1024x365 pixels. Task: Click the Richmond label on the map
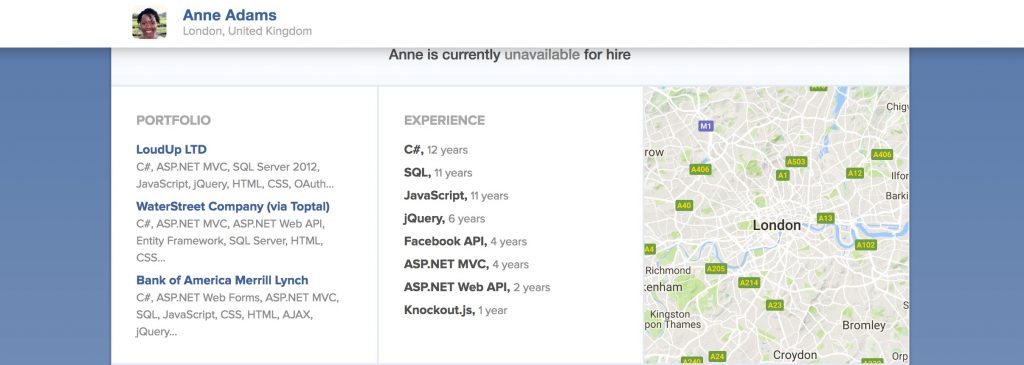tap(668, 270)
